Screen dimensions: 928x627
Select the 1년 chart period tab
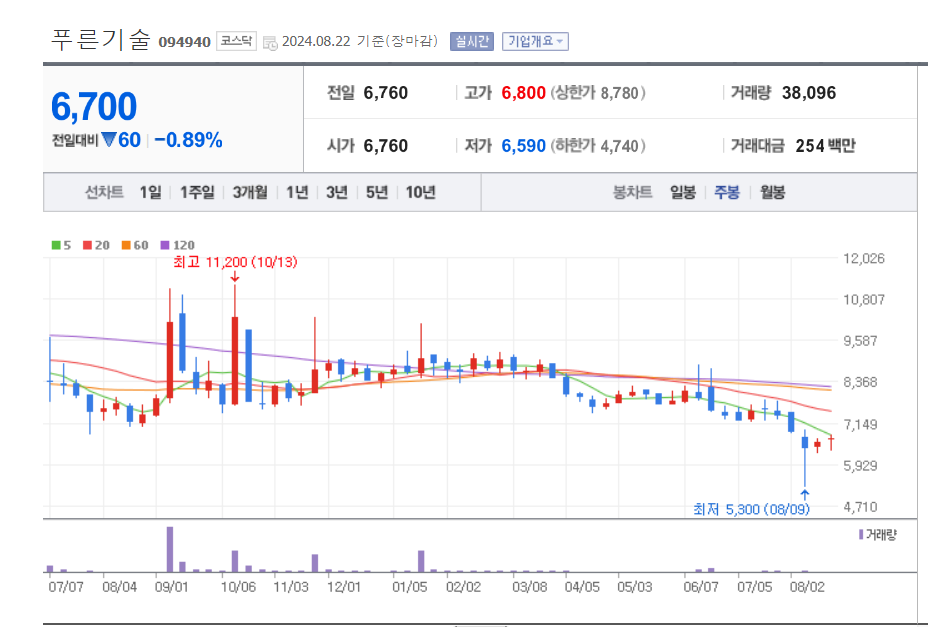(x=296, y=191)
